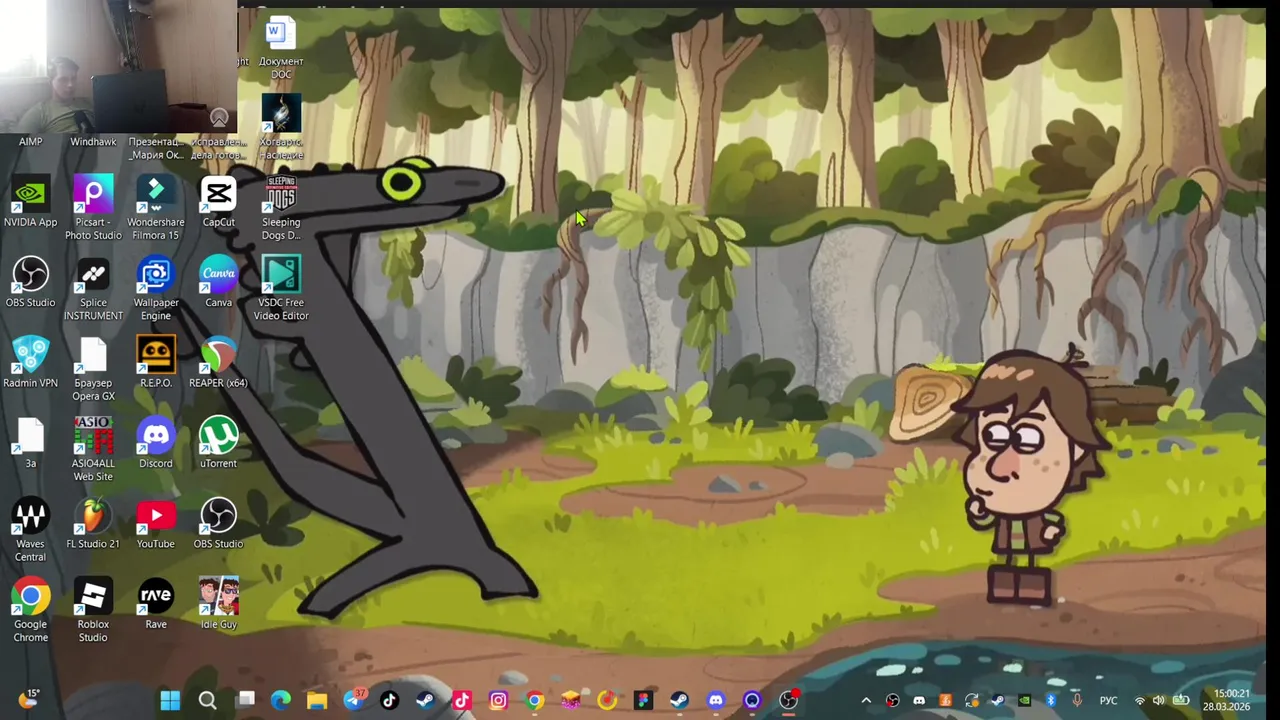Image resolution: width=1280 pixels, height=720 pixels.
Task: Launch Radmin VPN
Action: (30, 363)
